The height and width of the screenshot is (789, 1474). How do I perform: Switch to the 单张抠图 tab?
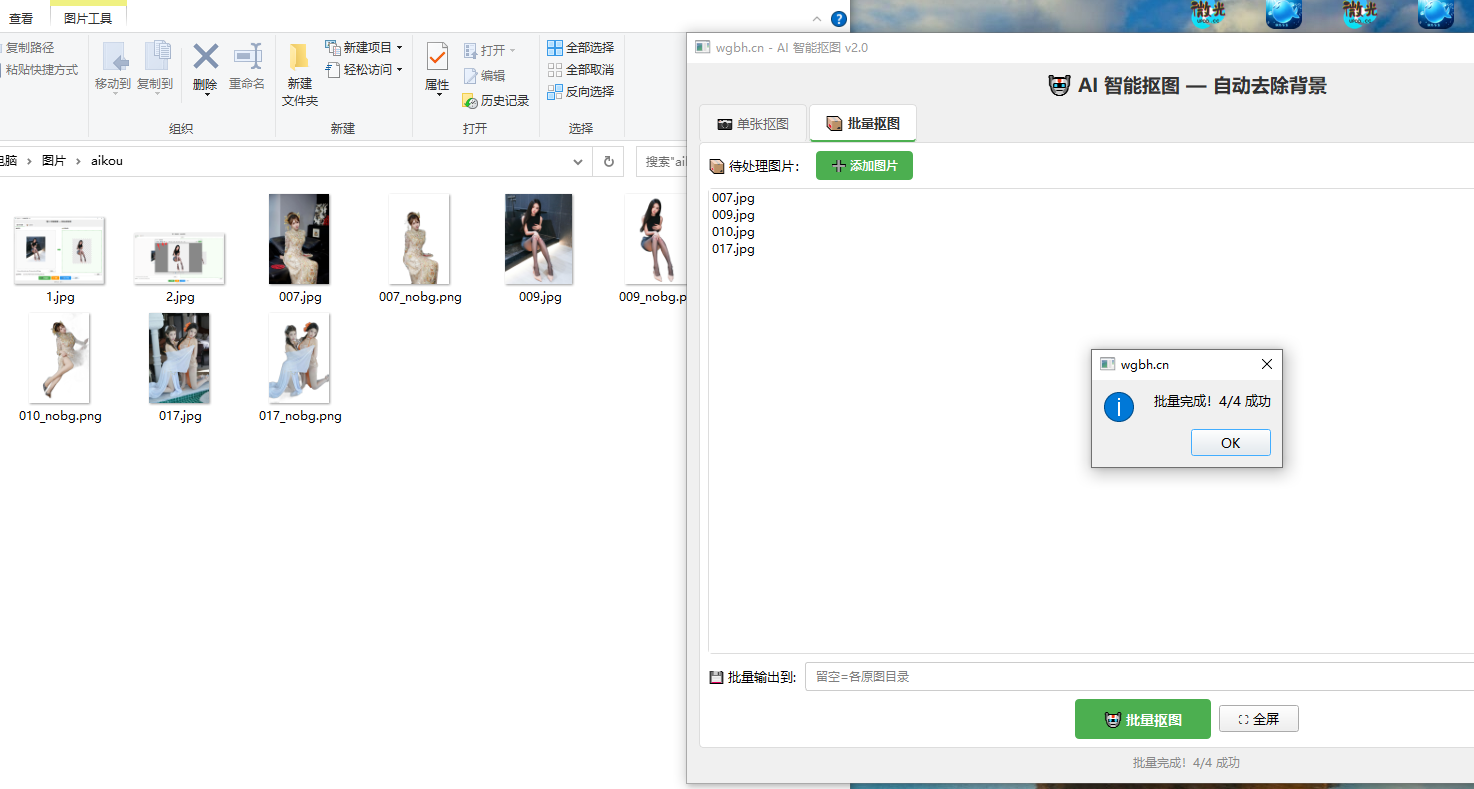click(x=753, y=124)
